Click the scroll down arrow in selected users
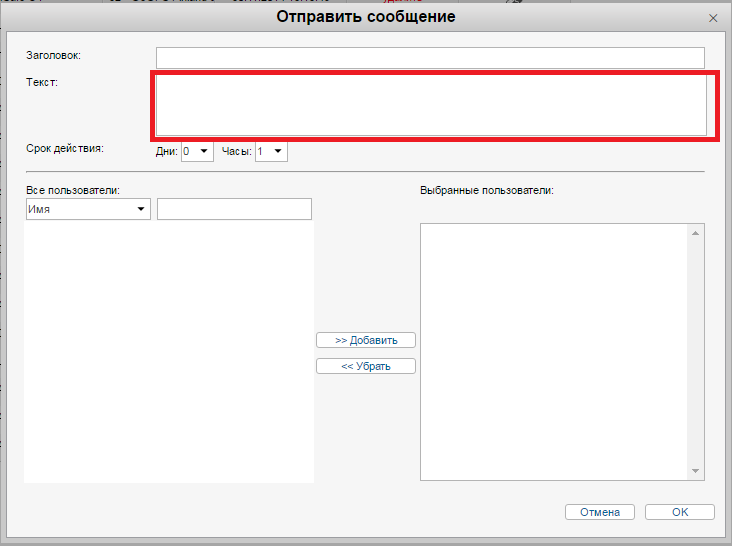Viewport: 732px width, 546px height. pyautogui.click(x=695, y=471)
